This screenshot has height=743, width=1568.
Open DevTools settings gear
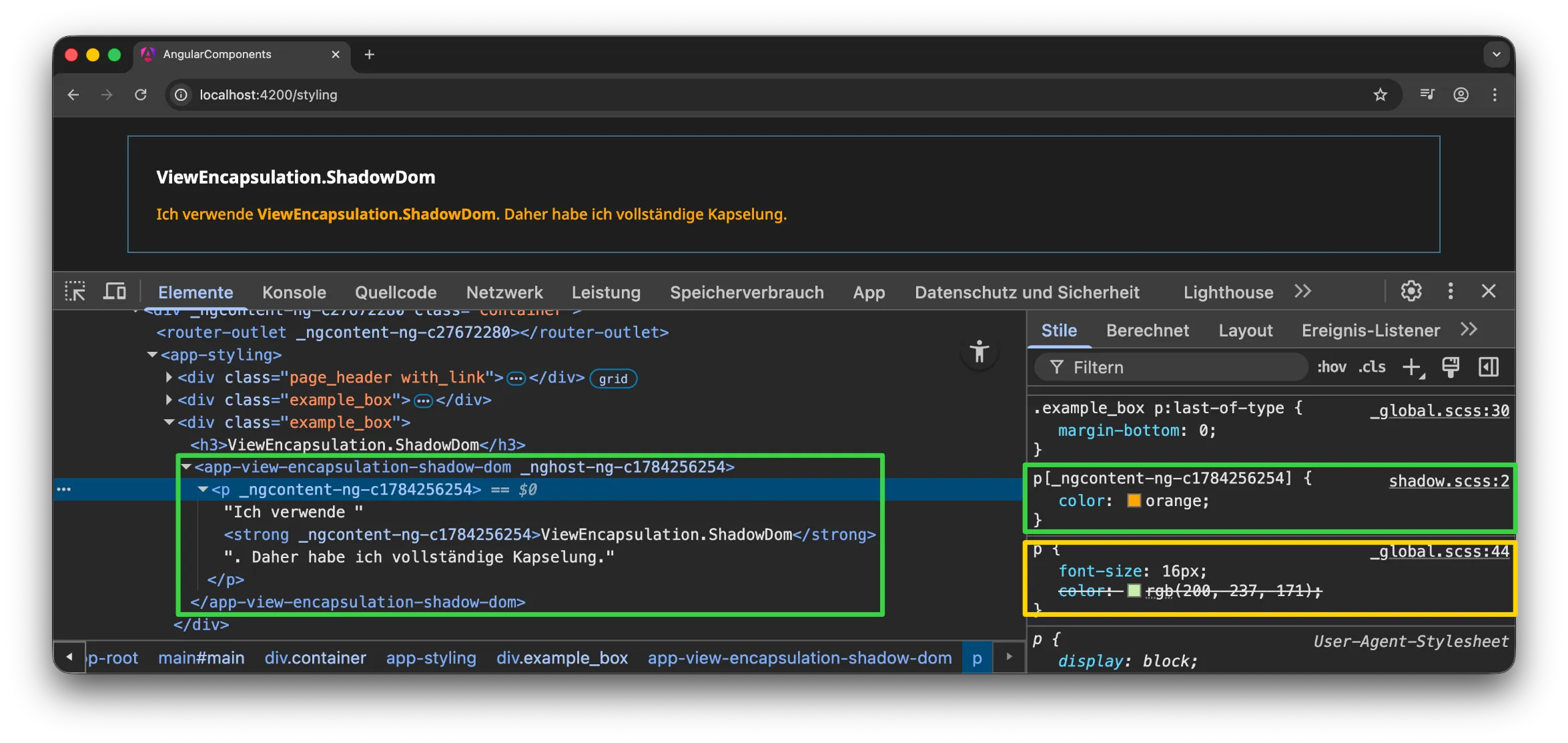coord(1411,292)
